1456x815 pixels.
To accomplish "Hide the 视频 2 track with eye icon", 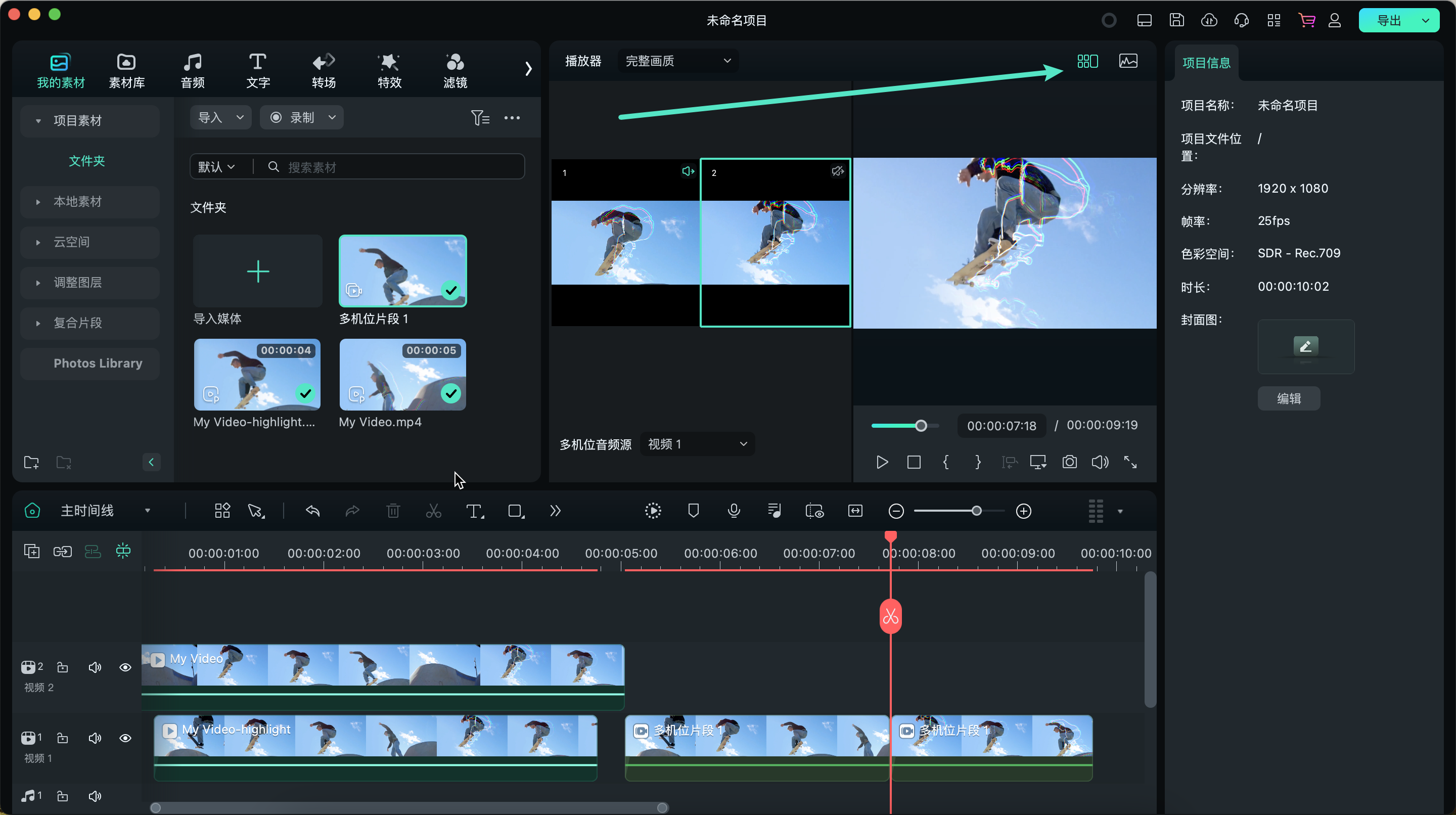I will [x=125, y=667].
